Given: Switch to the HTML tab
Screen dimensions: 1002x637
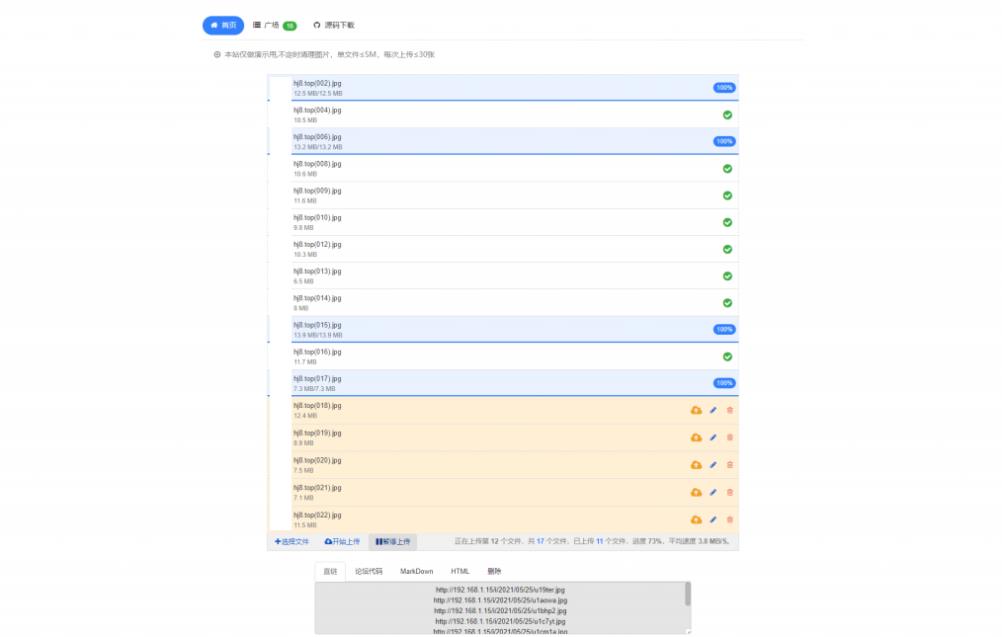Looking at the screenshot, I should [459, 571].
